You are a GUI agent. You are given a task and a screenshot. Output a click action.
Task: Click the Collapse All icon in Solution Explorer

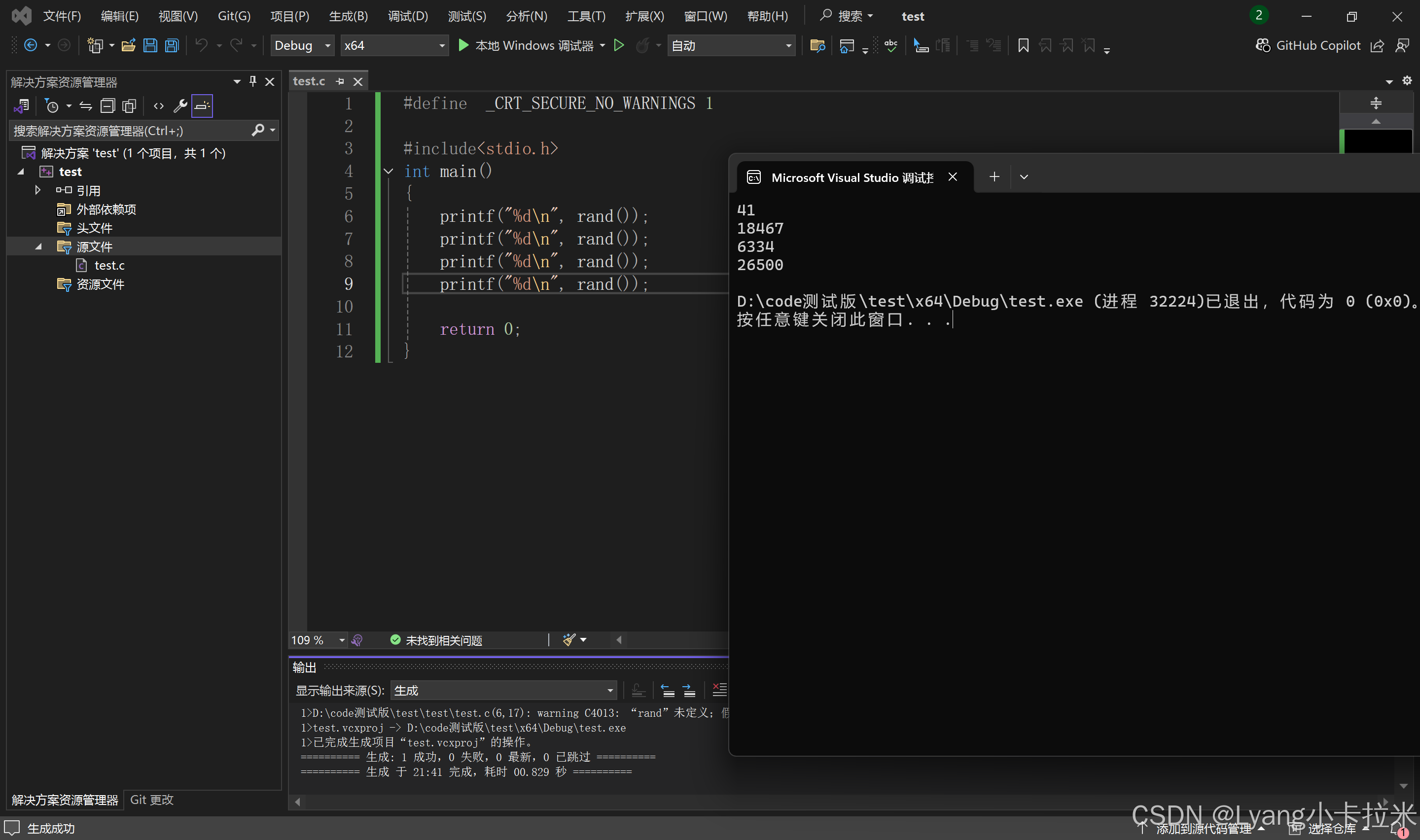pos(107,106)
